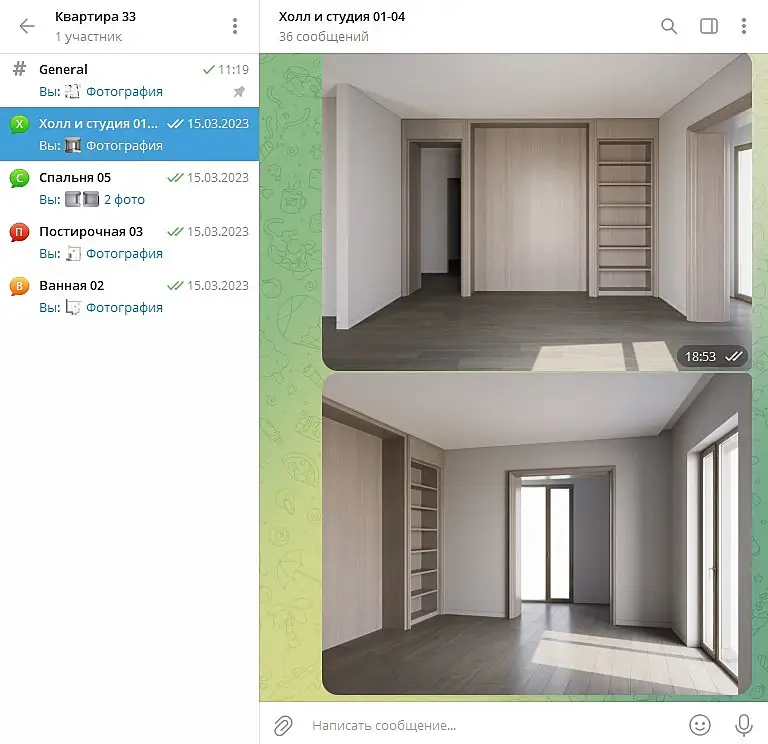Screen dimensions: 768x744
Task: Click green Х icon of Холл и студия
Action: 19,124
